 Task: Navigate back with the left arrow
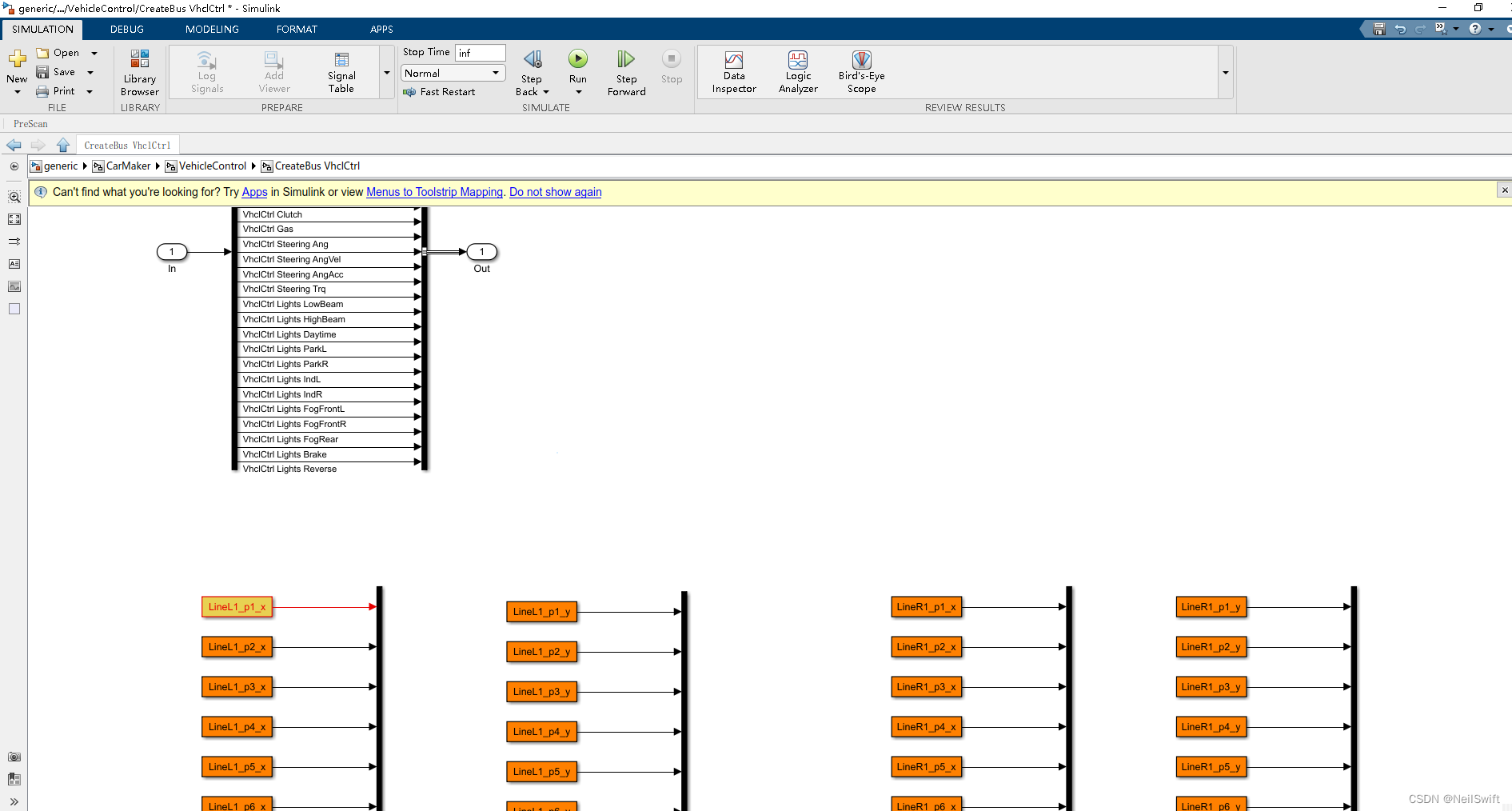tap(14, 145)
